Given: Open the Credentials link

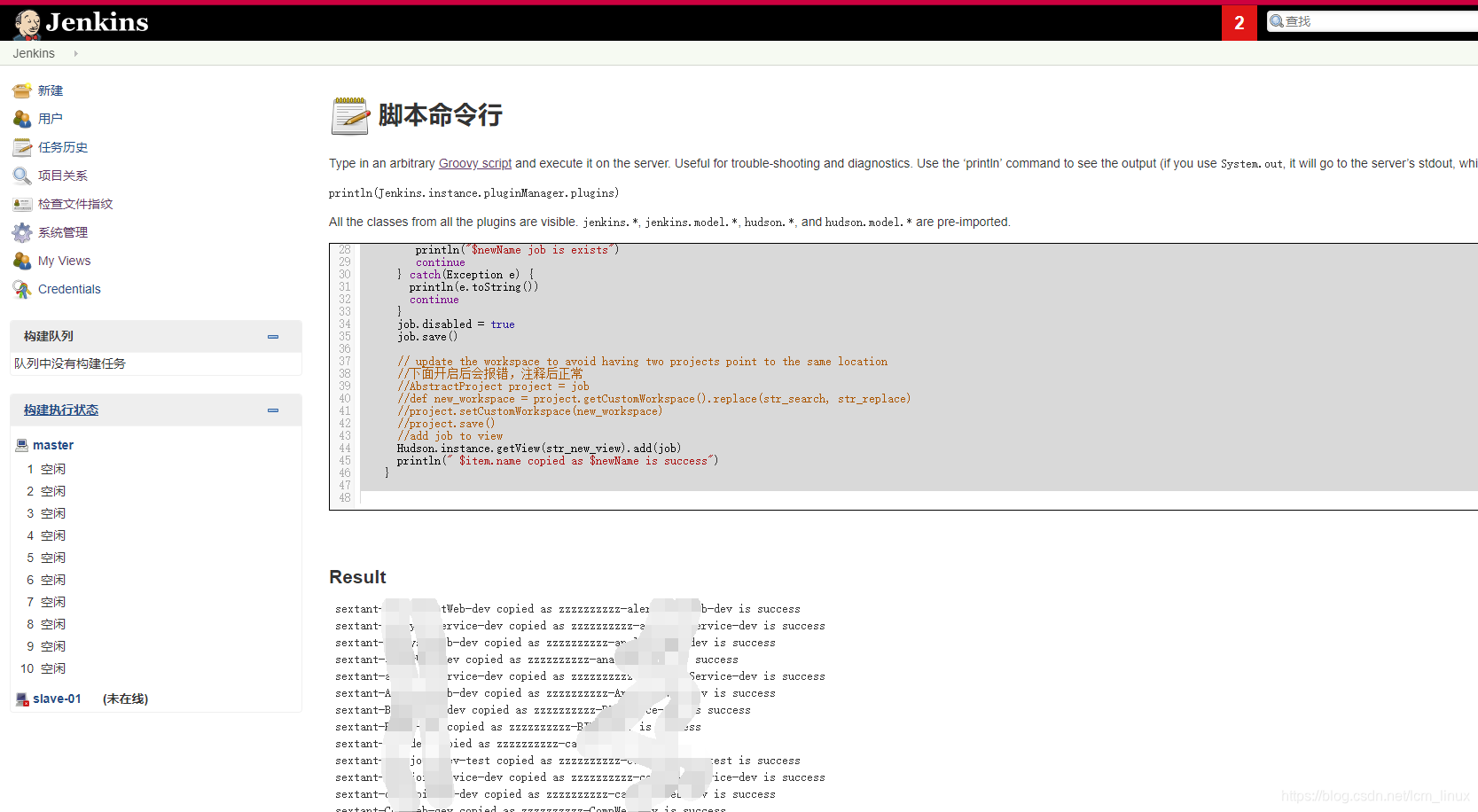Looking at the screenshot, I should click(x=69, y=289).
